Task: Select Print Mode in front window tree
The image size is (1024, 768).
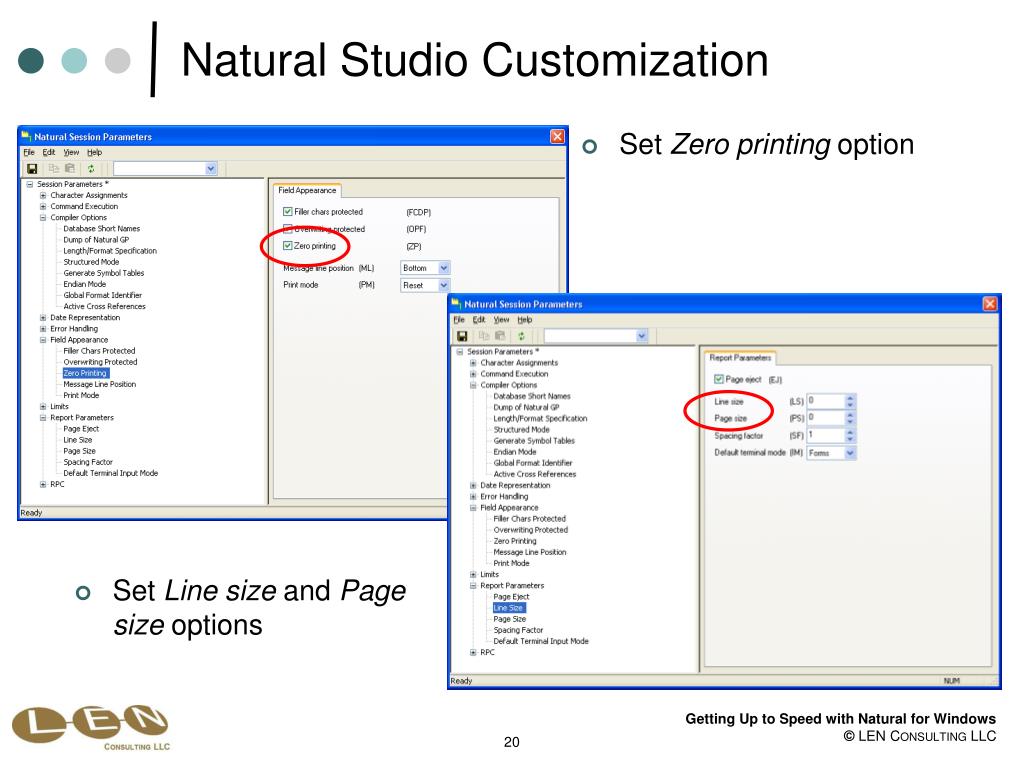Action: [x=511, y=563]
